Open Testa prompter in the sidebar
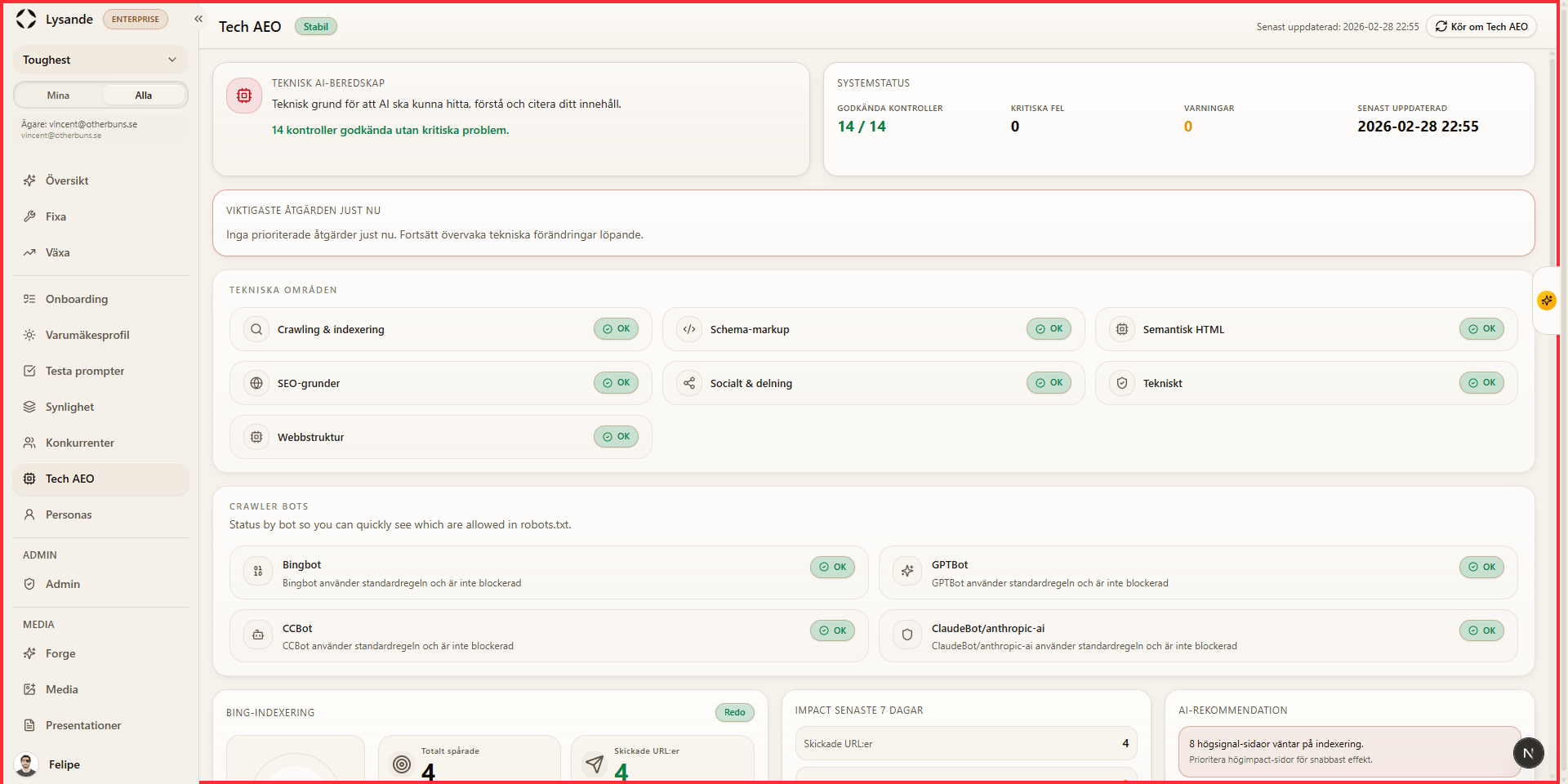 click(100, 371)
